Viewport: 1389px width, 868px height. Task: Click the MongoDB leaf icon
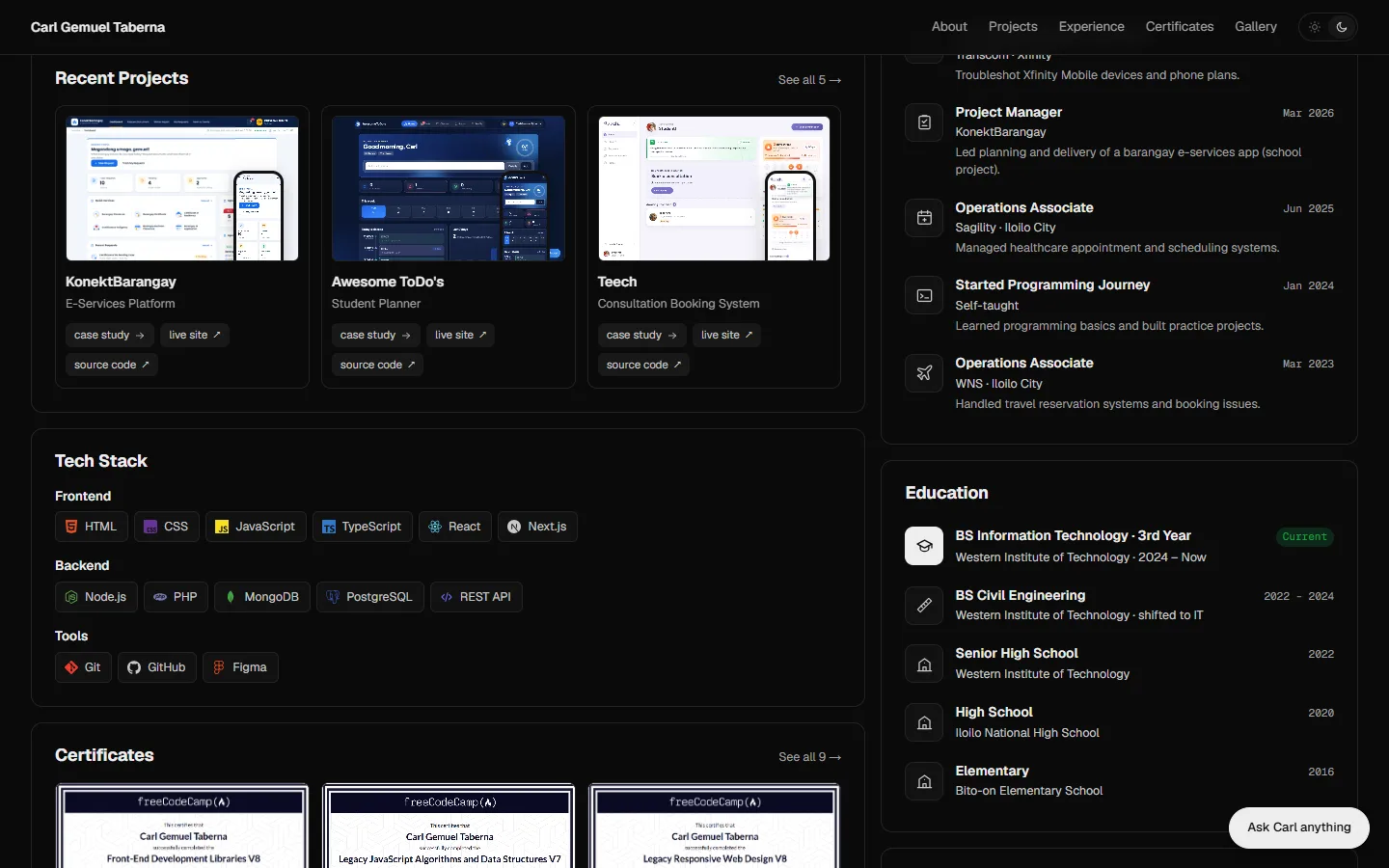(x=231, y=597)
